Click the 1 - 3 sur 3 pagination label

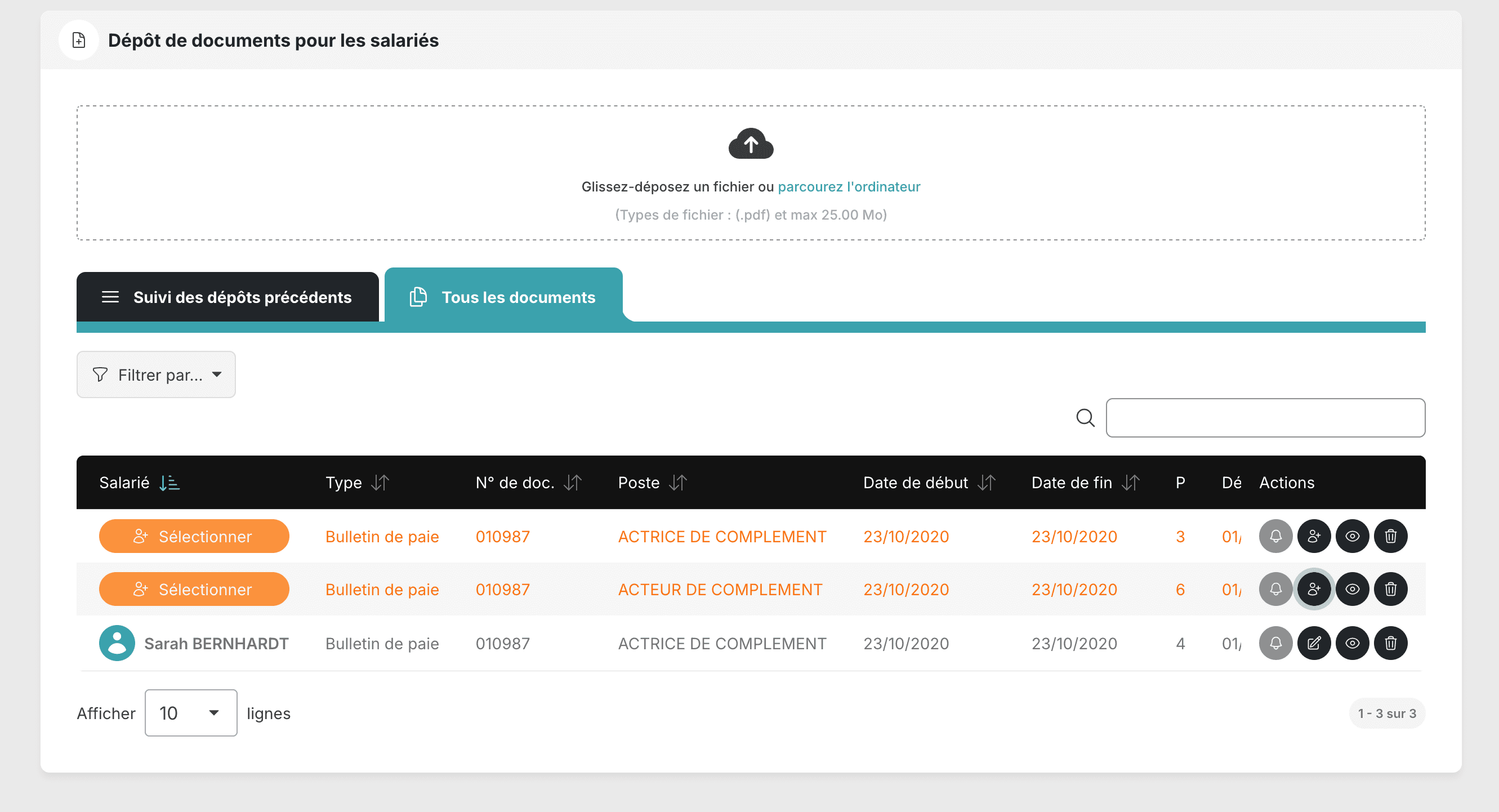point(1388,713)
